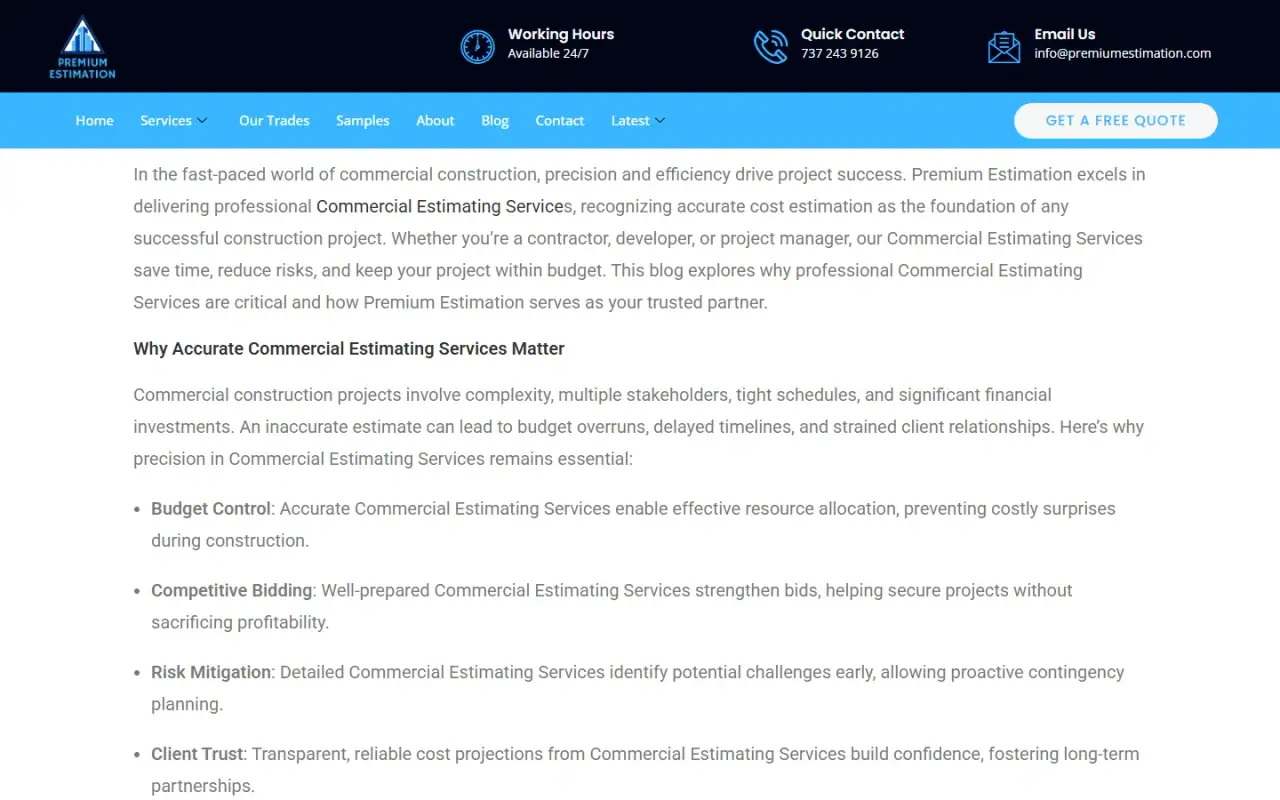Click the Premium Estimation logo
This screenshot has height=800, width=1280.
(x=82, y=47)
